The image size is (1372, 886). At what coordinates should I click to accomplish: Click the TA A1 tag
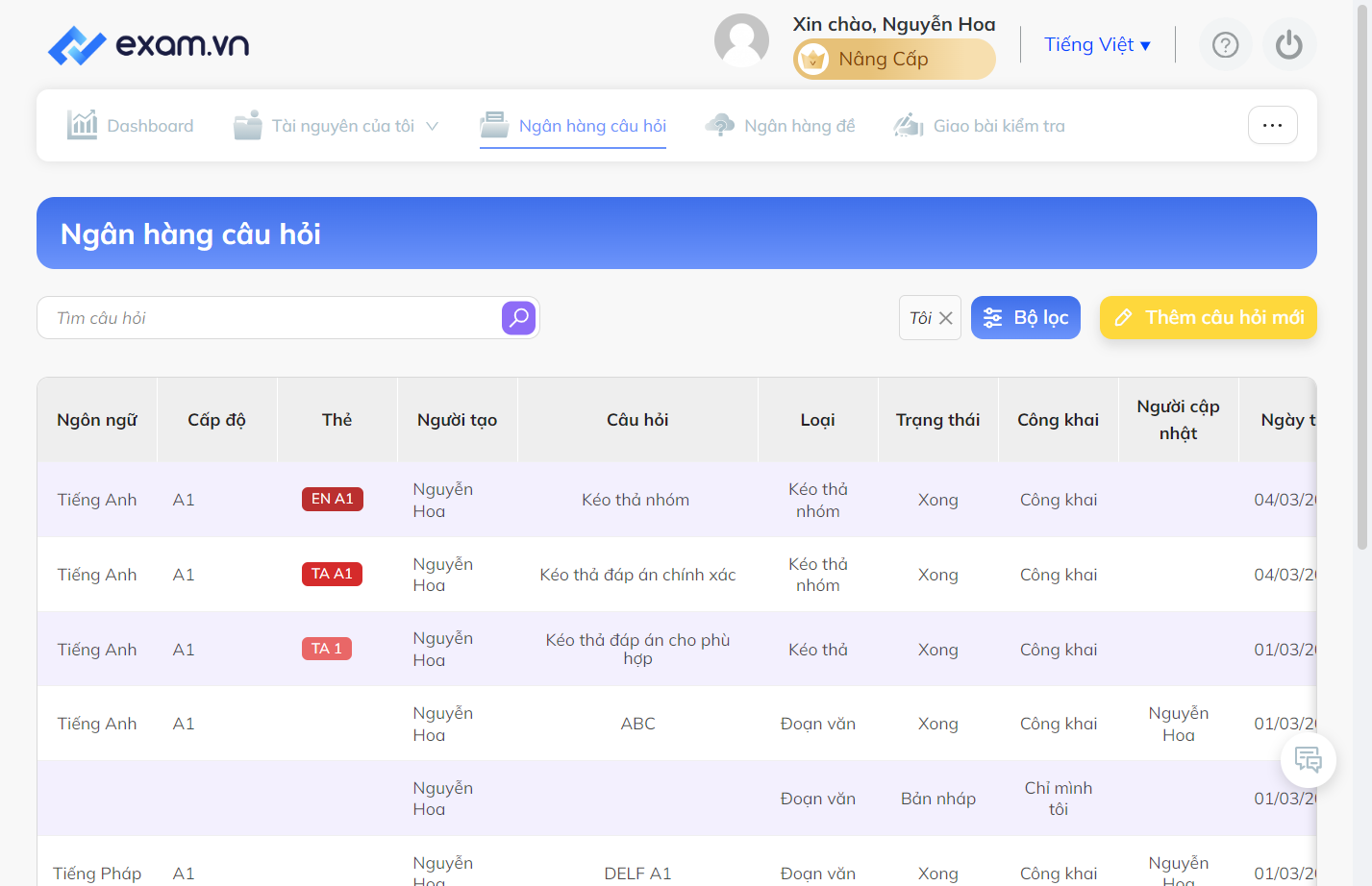click(x=332, y=574)
